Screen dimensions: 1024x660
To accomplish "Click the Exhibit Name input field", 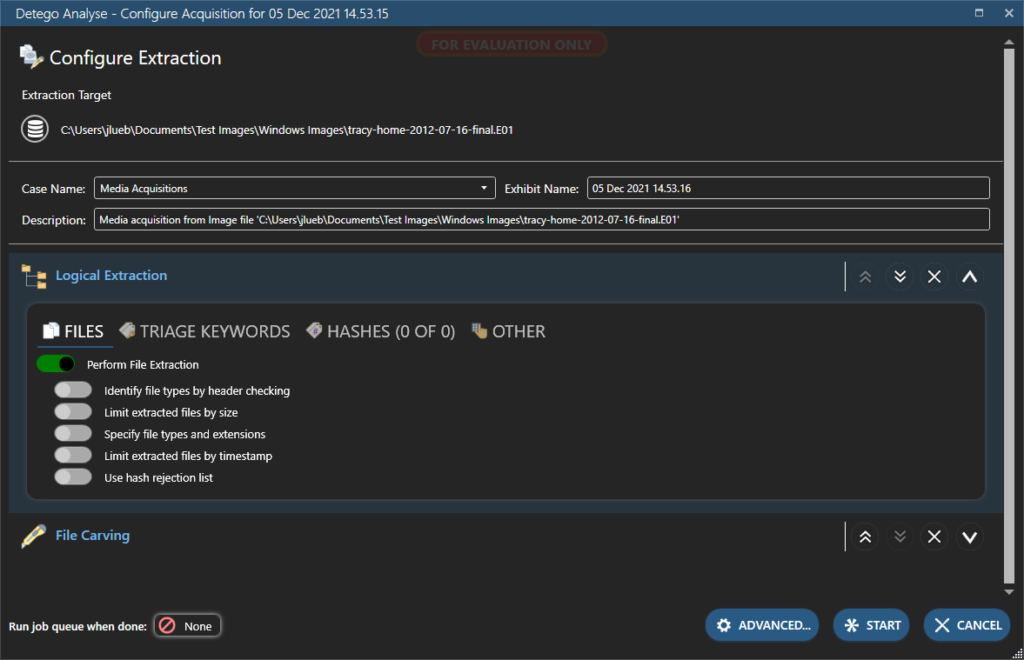I will (x=788, y=188).
